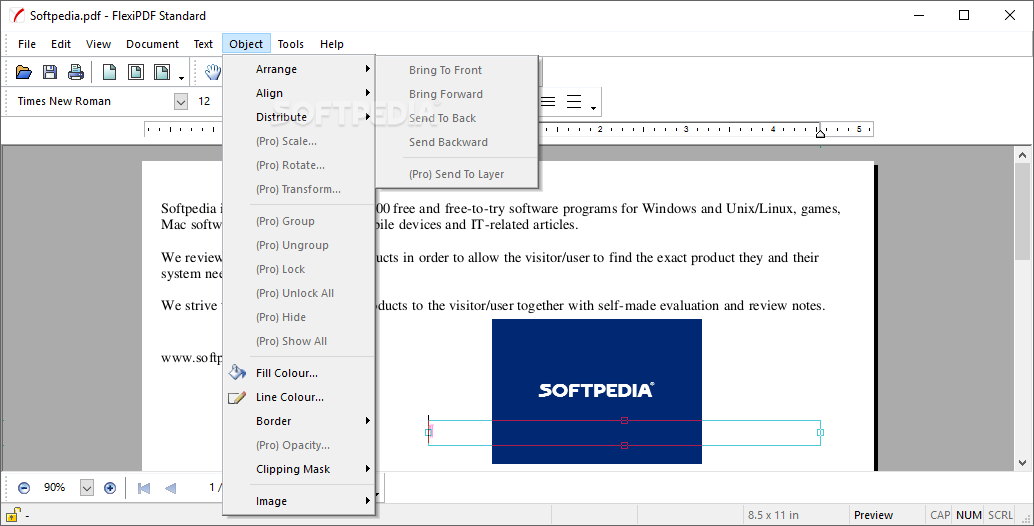The width and height of the screenshot is (1034, 526).
Task: Click the Preview status bar label
Action: [874, 515]
